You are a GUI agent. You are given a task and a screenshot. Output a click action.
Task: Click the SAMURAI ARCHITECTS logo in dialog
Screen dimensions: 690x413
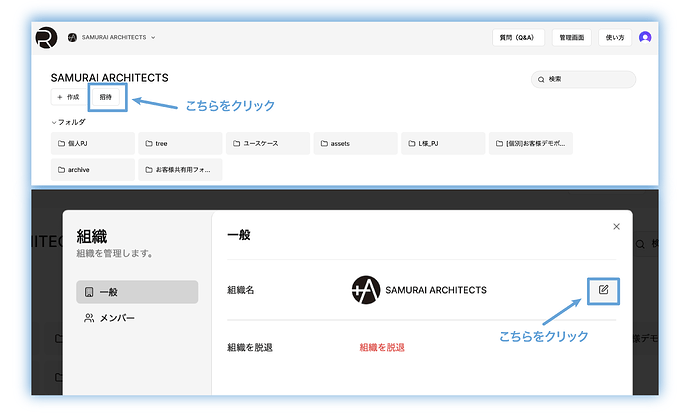click(366, 290)
